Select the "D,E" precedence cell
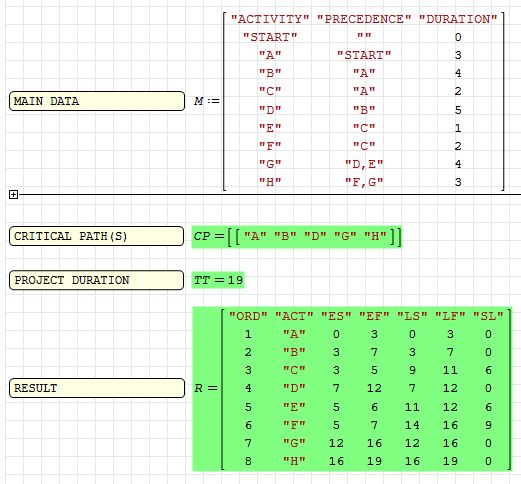The height and width of the screenshot is (484, 521). pos(364,164)
